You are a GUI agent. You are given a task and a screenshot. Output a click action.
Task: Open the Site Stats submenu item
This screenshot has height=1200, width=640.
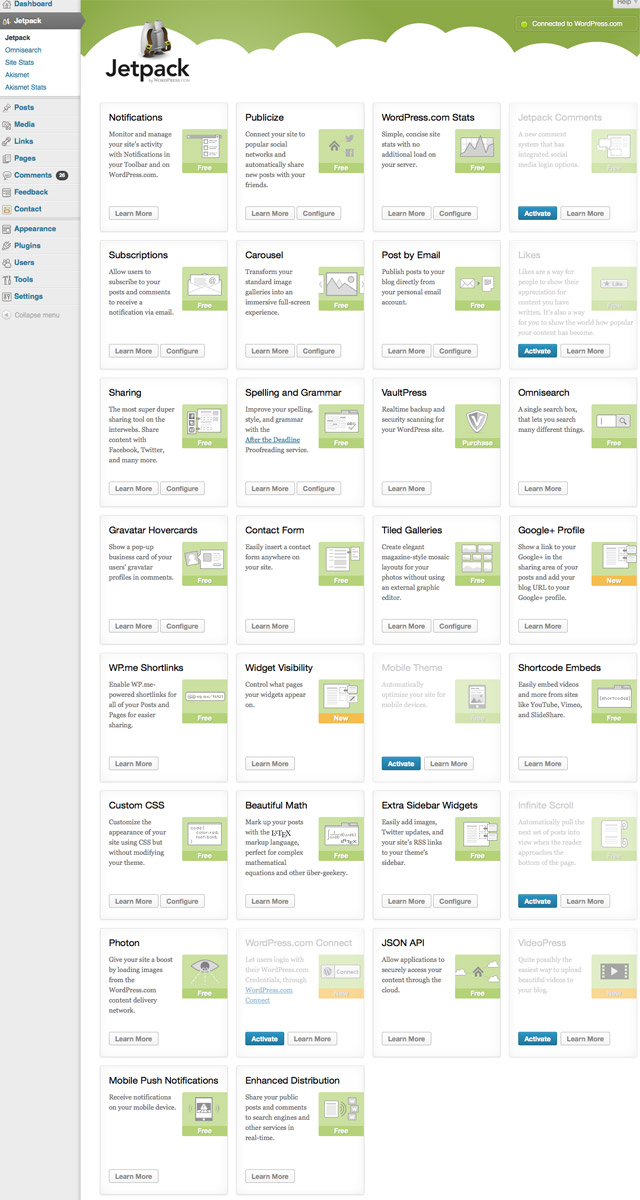click(19, 62)
